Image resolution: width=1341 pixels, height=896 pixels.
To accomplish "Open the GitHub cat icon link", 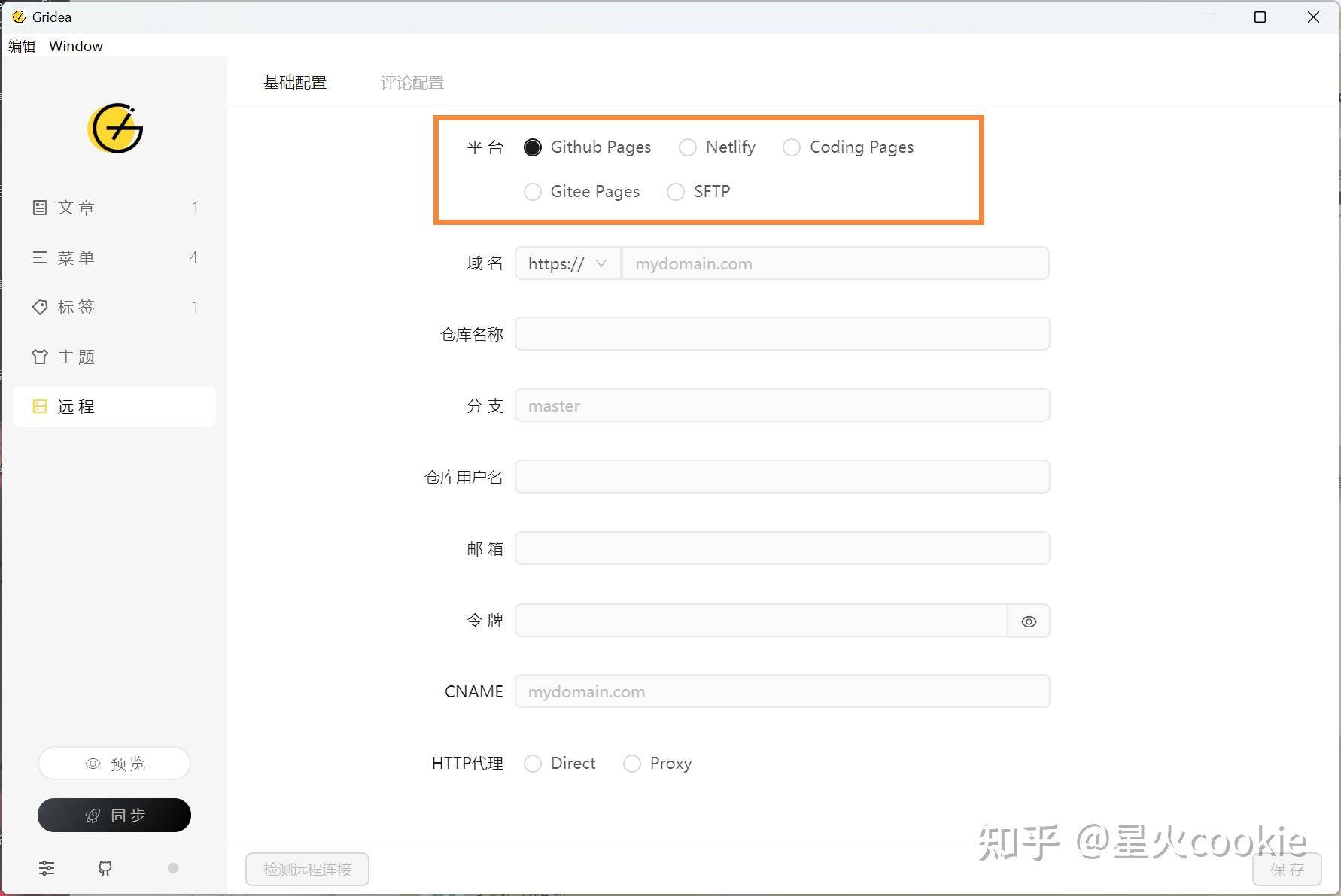I will (105, 868).
